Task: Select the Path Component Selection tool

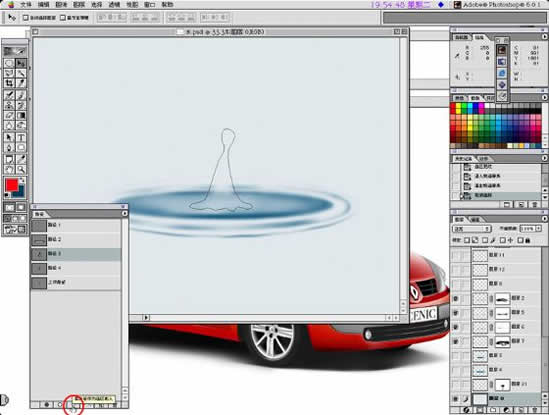Action: coord(9,137)
